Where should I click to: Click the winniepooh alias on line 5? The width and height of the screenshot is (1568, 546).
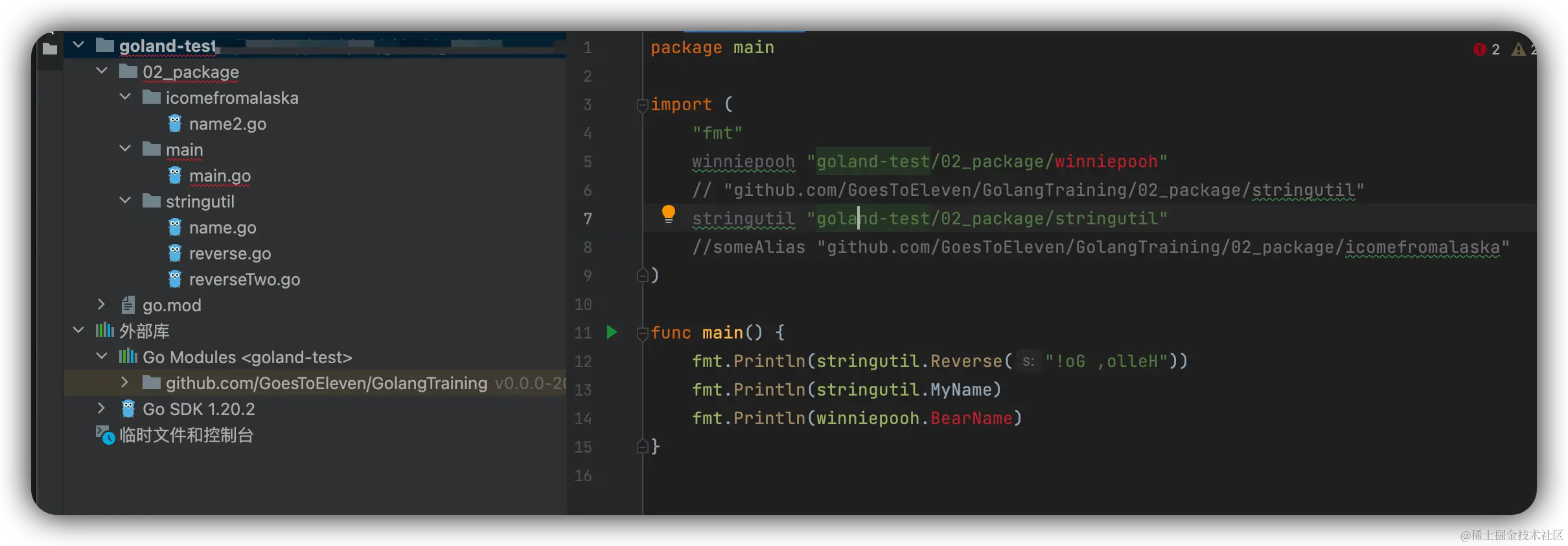[743, 161]
